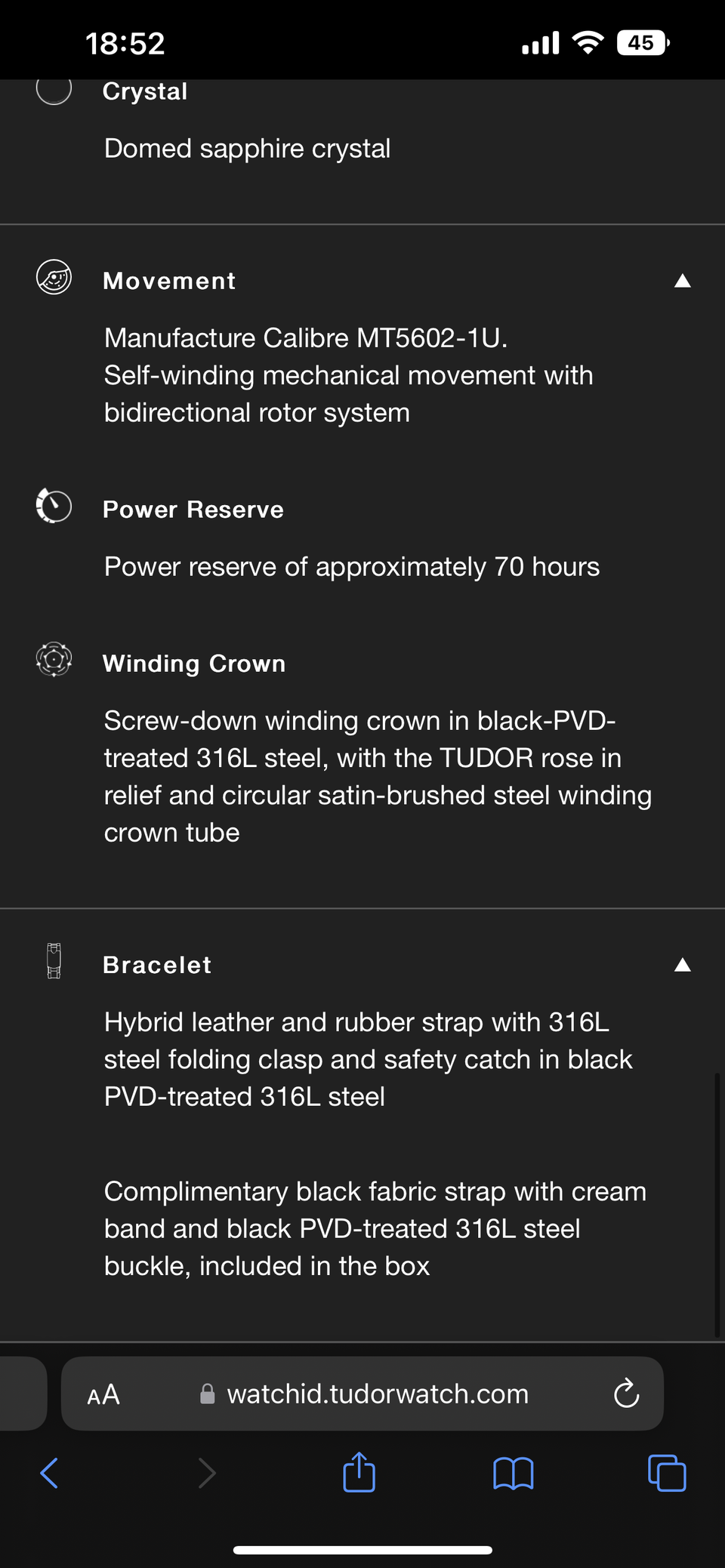Tap the page scrollbar indicator
This screenshot has height=1568, width=725.
[x=717, y=1204]
